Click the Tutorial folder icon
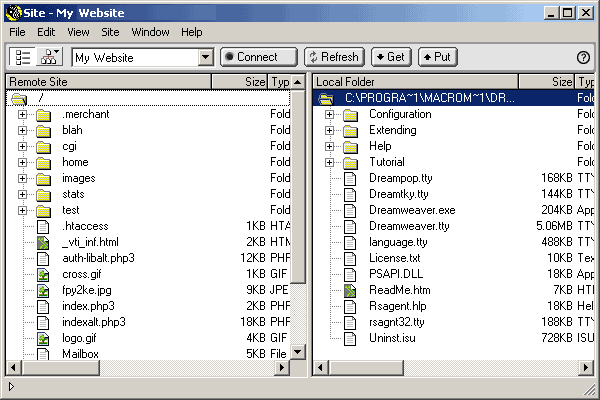 tap(349, 162)
